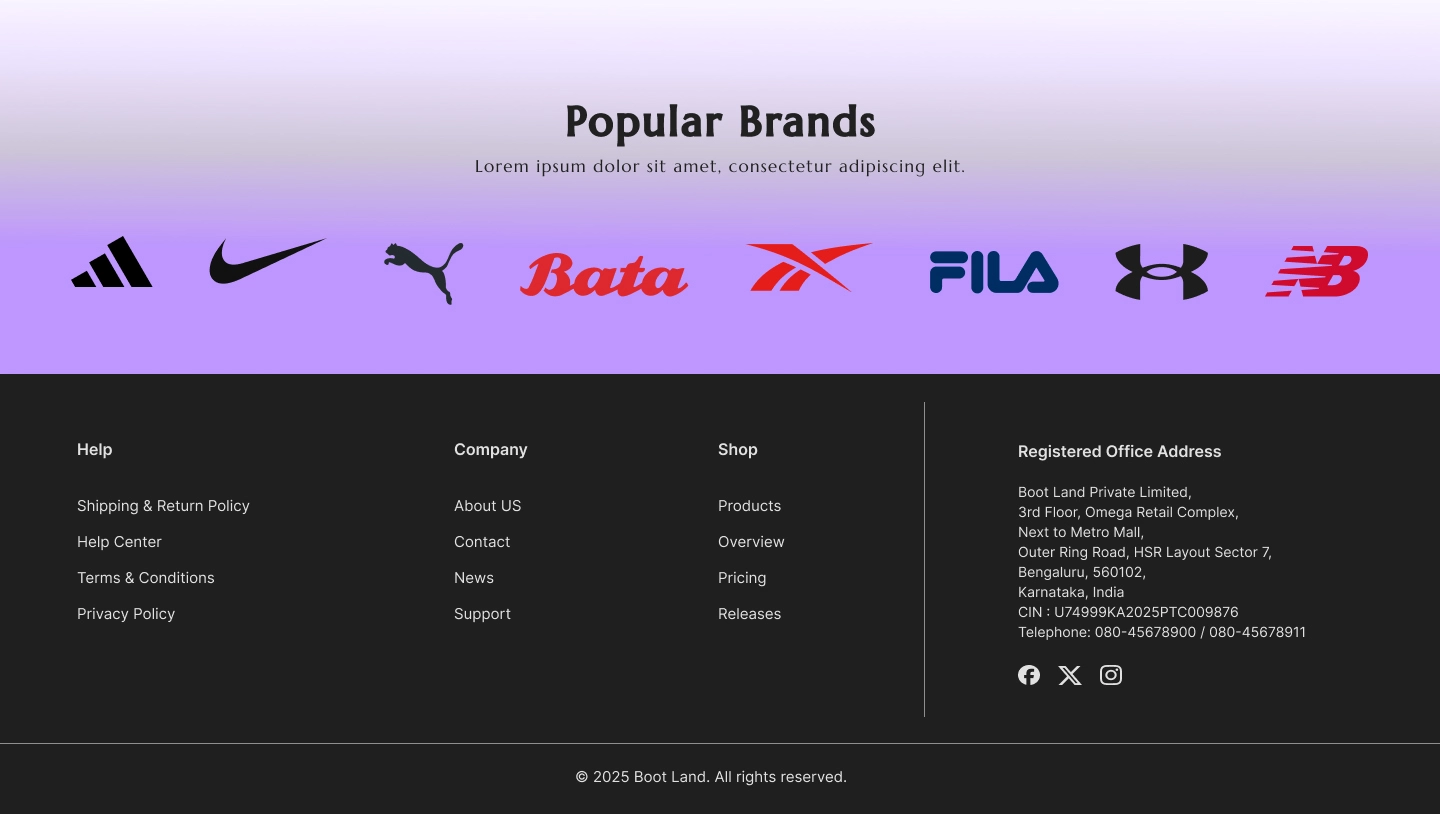This screenshot has width=1440, height=814.
Task: Read the Terms & Conditions
Action: pos(146,578)
